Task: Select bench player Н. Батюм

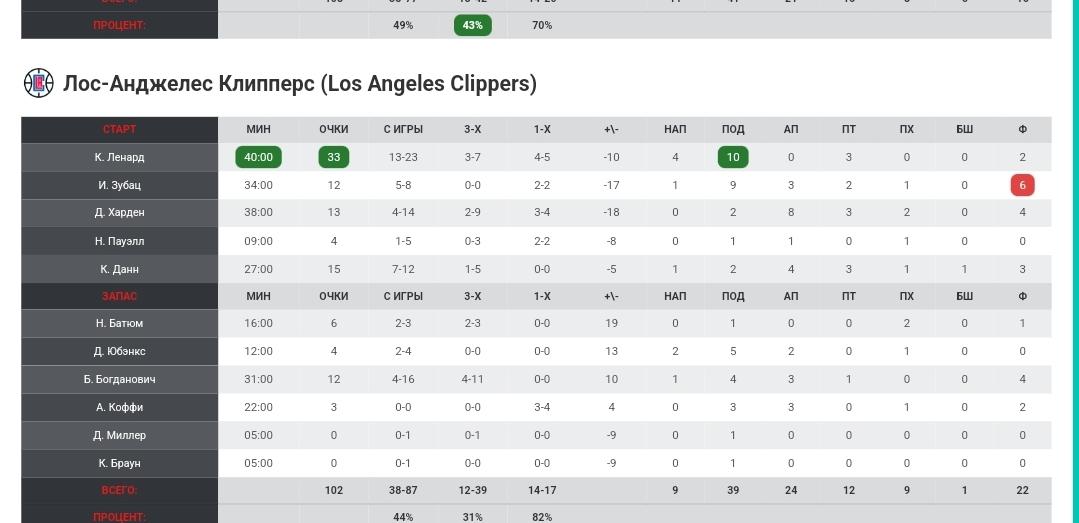Action: tap(120, 323)
